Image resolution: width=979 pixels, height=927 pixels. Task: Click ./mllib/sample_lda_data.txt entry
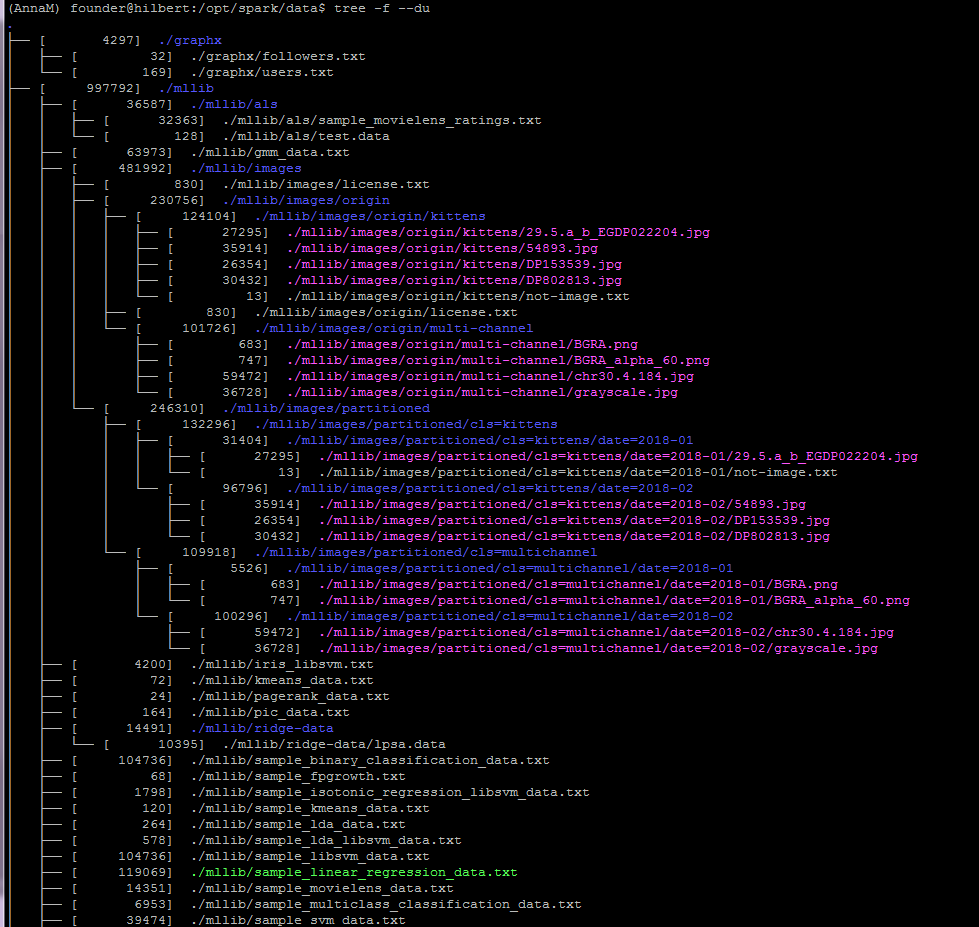click(298, 825)
